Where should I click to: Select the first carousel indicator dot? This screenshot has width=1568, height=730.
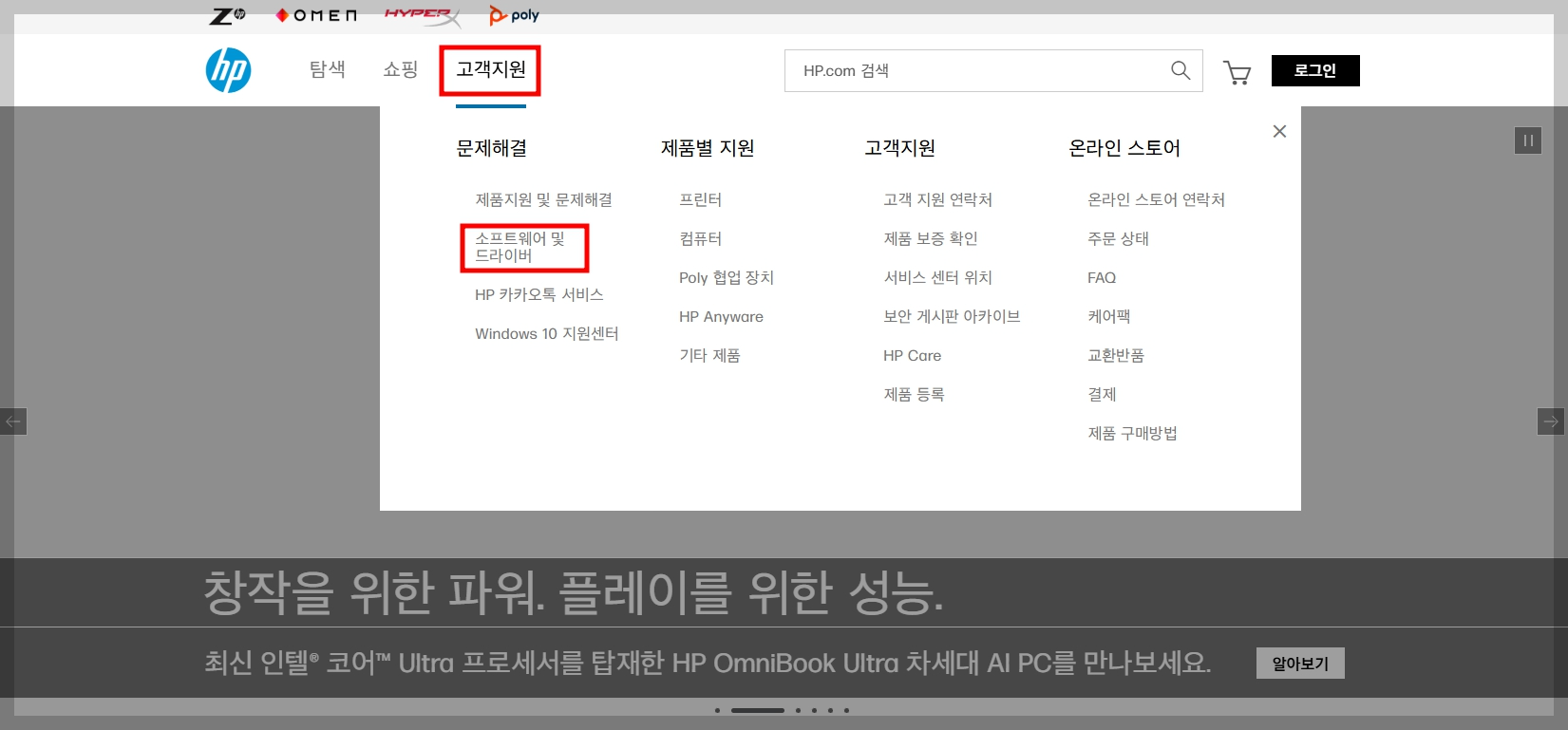click(717, 710)
